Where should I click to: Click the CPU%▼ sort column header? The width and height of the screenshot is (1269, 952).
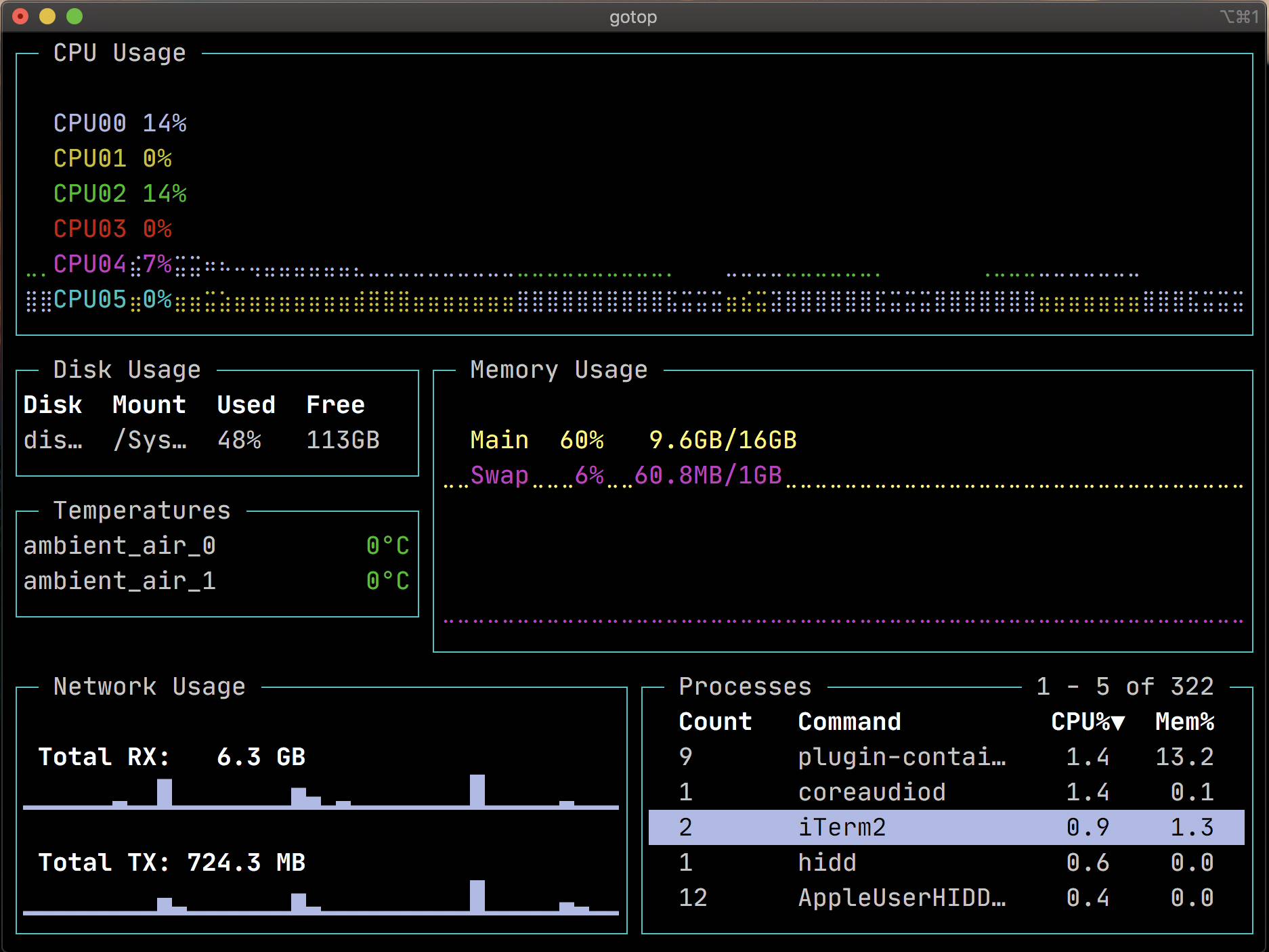pyautogui.click(x=1088, y=722)
